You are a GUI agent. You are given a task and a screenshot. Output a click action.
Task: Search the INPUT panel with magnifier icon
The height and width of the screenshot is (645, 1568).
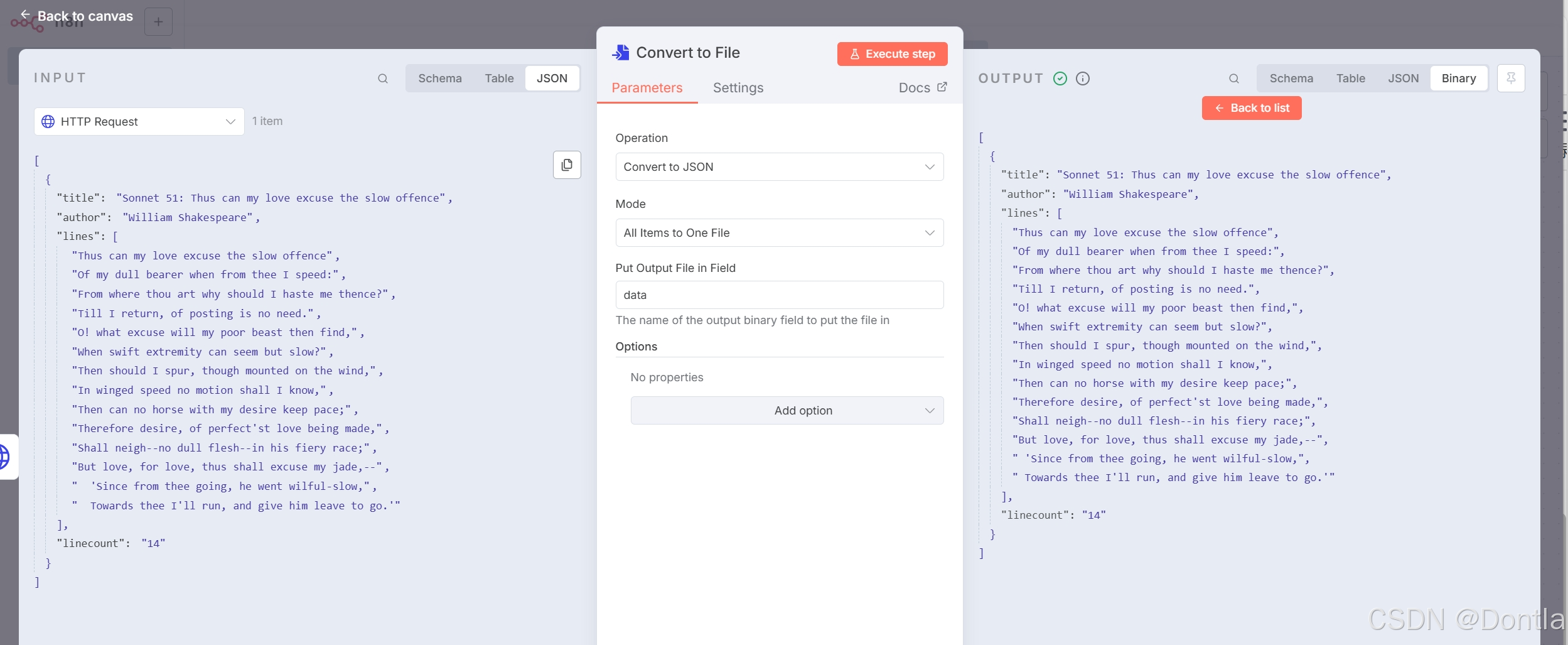383,79
